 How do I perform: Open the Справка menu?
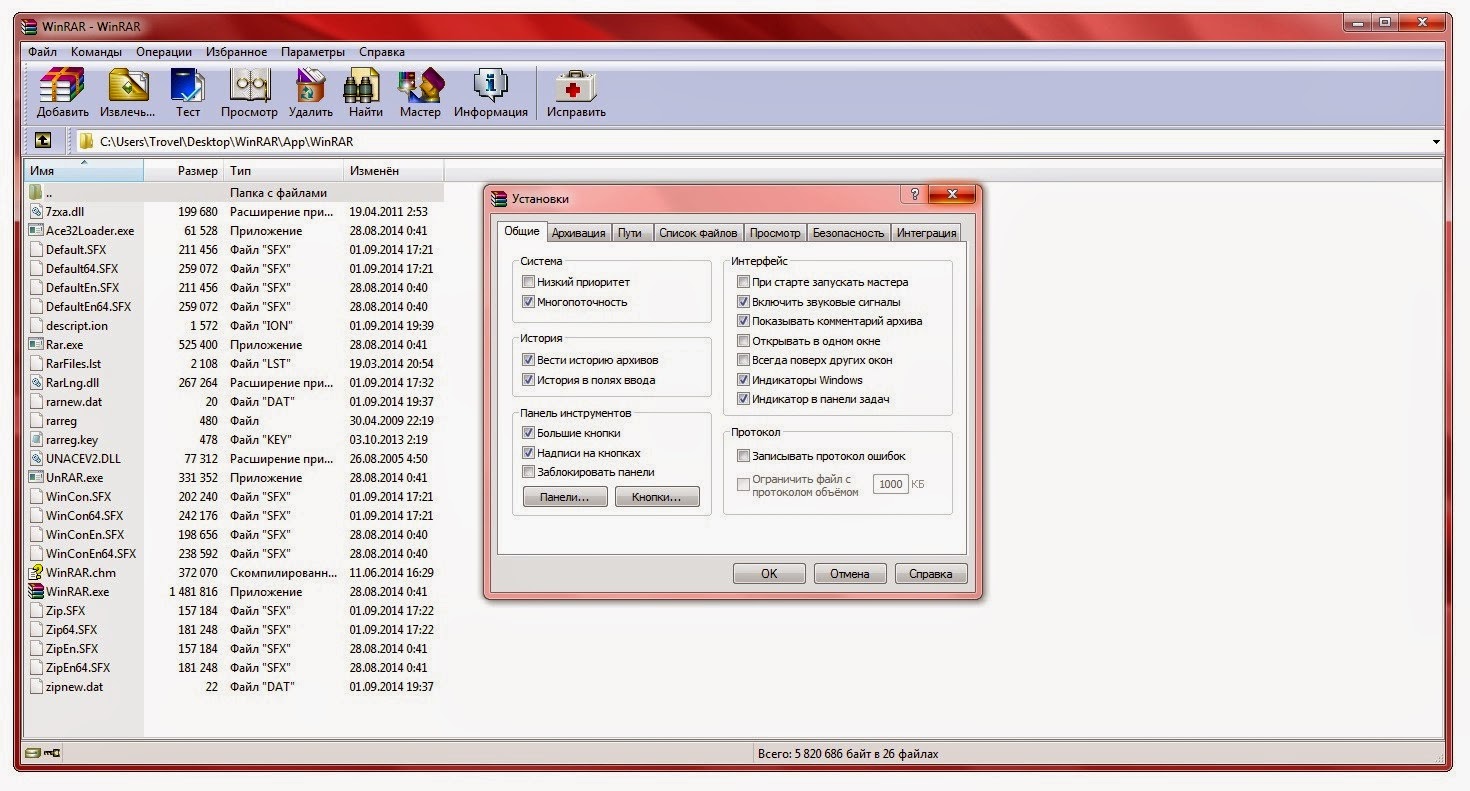click(382, 51)
